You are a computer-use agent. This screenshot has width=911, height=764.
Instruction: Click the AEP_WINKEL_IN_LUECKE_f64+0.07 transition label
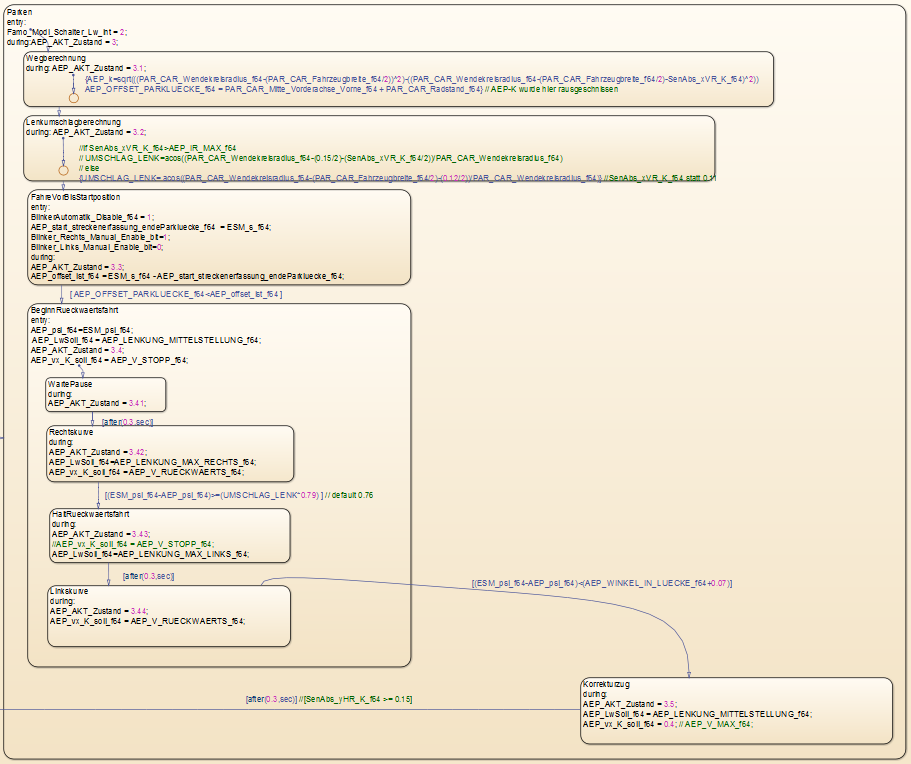click(602, 583)
